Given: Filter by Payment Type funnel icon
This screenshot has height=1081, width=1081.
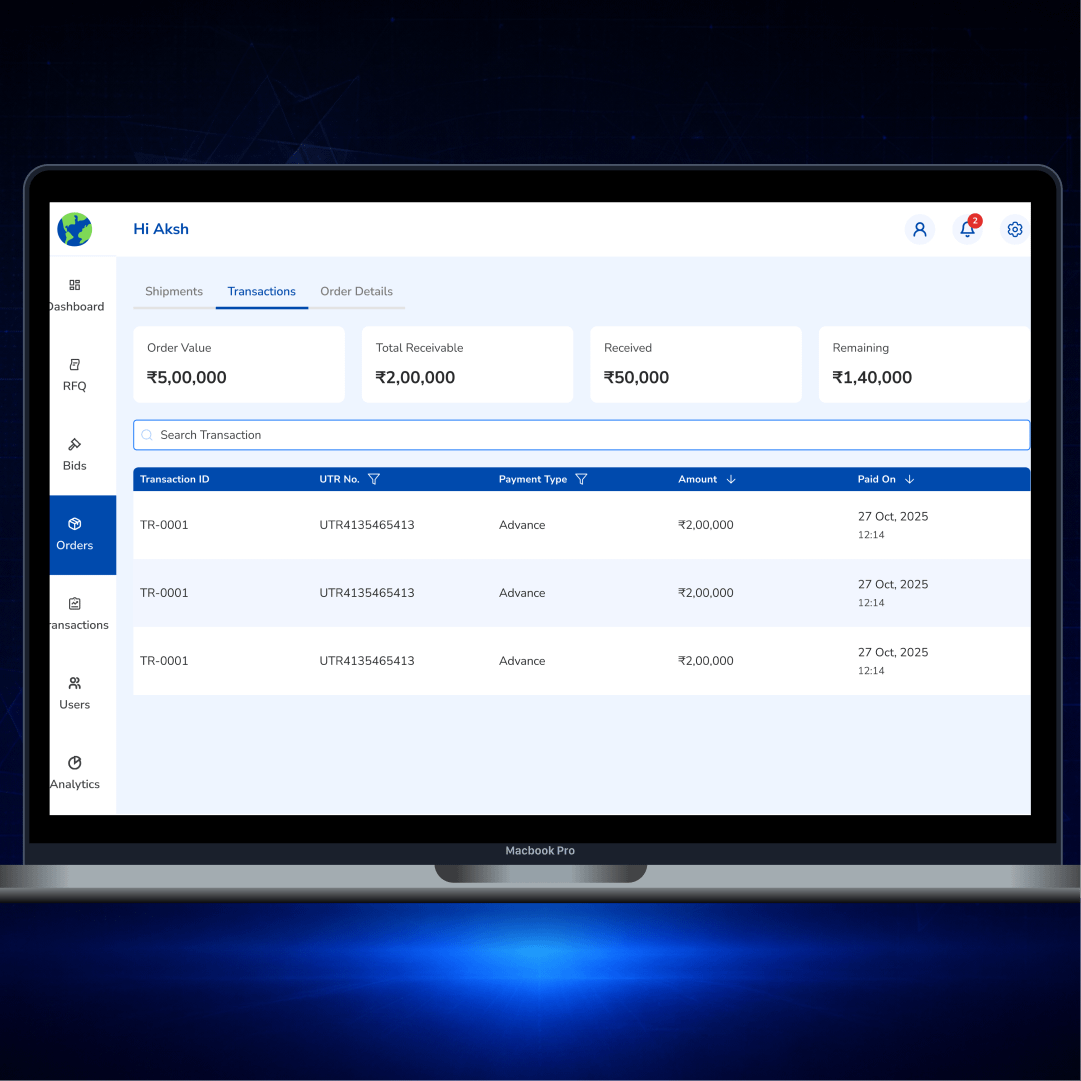Looking at the screenshot, I should tap(581, 479).
